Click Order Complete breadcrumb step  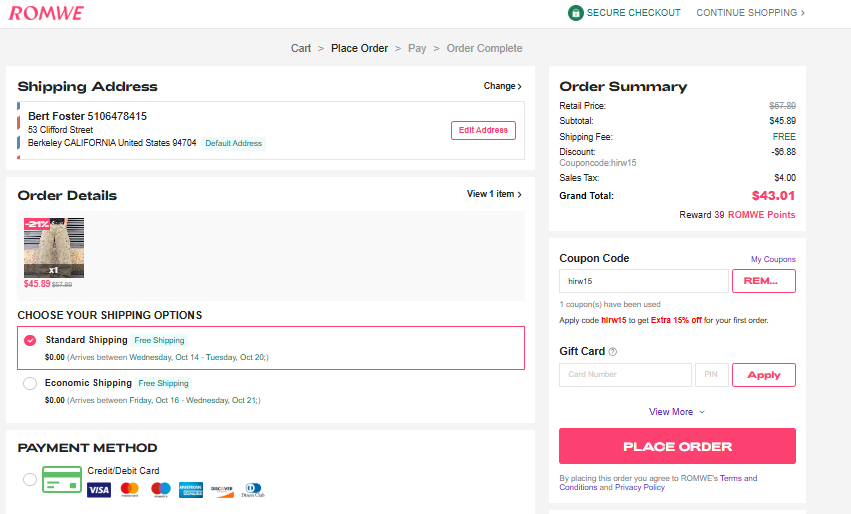pyautogui.click(x=484, y=48)
